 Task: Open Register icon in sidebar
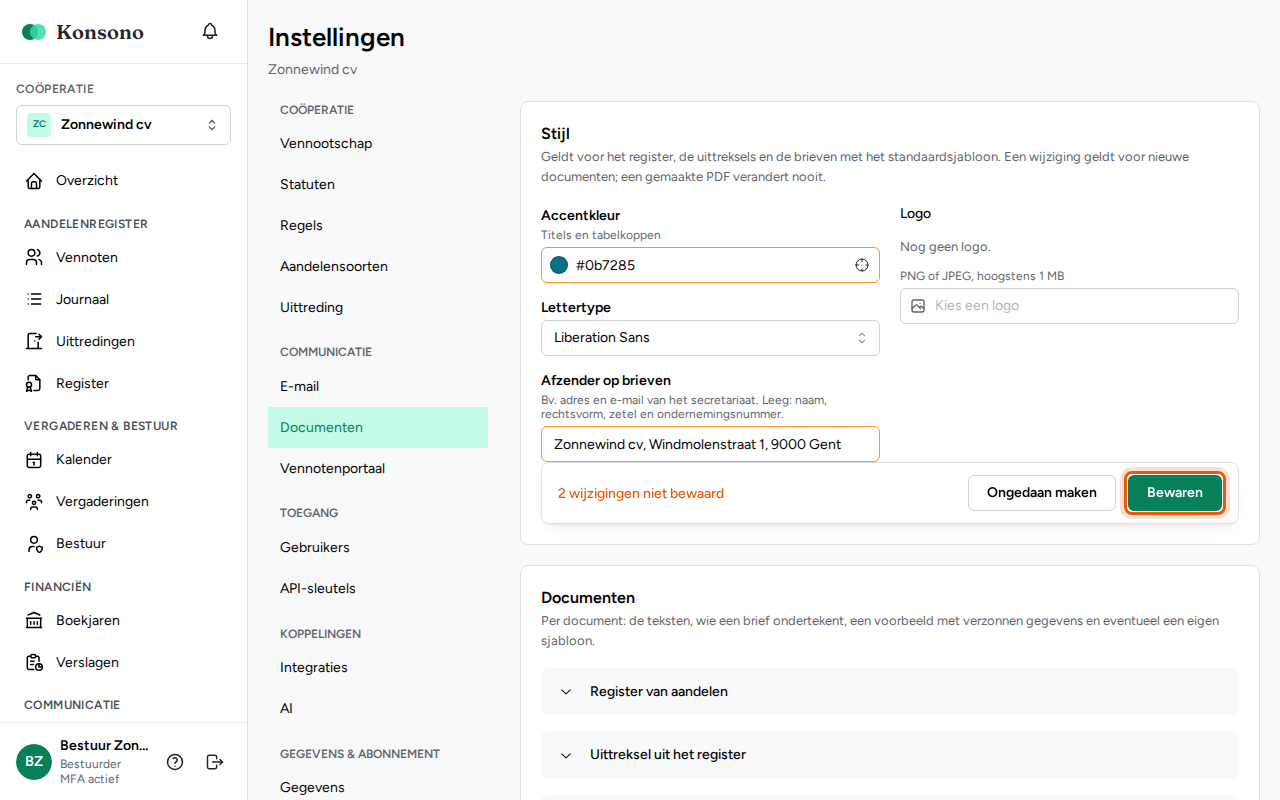(x=34, y=383)
